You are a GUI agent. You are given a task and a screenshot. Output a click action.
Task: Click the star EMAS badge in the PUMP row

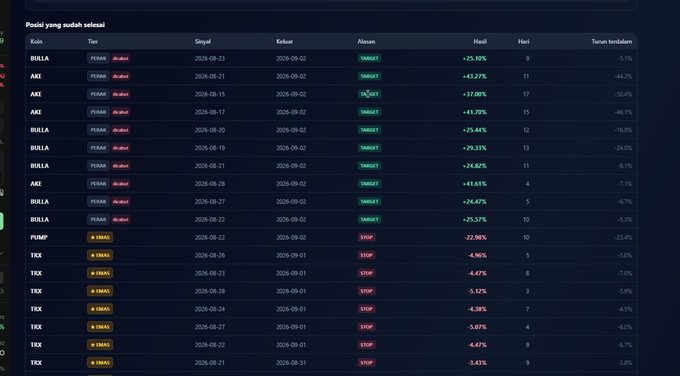coord(100,237)
